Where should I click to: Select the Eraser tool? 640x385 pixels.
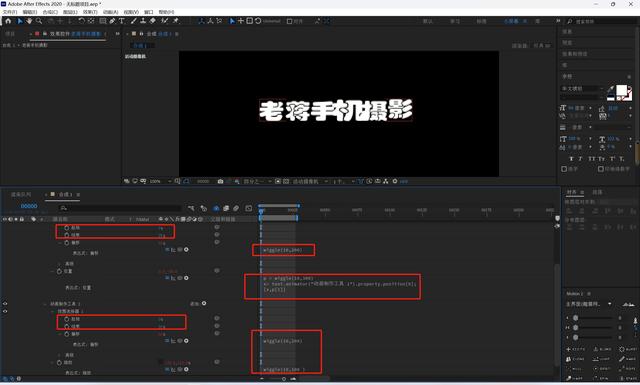point(153,21)
